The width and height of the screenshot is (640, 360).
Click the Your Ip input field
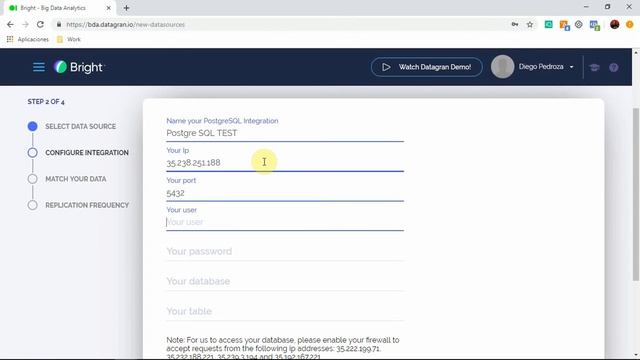[285, 163]
